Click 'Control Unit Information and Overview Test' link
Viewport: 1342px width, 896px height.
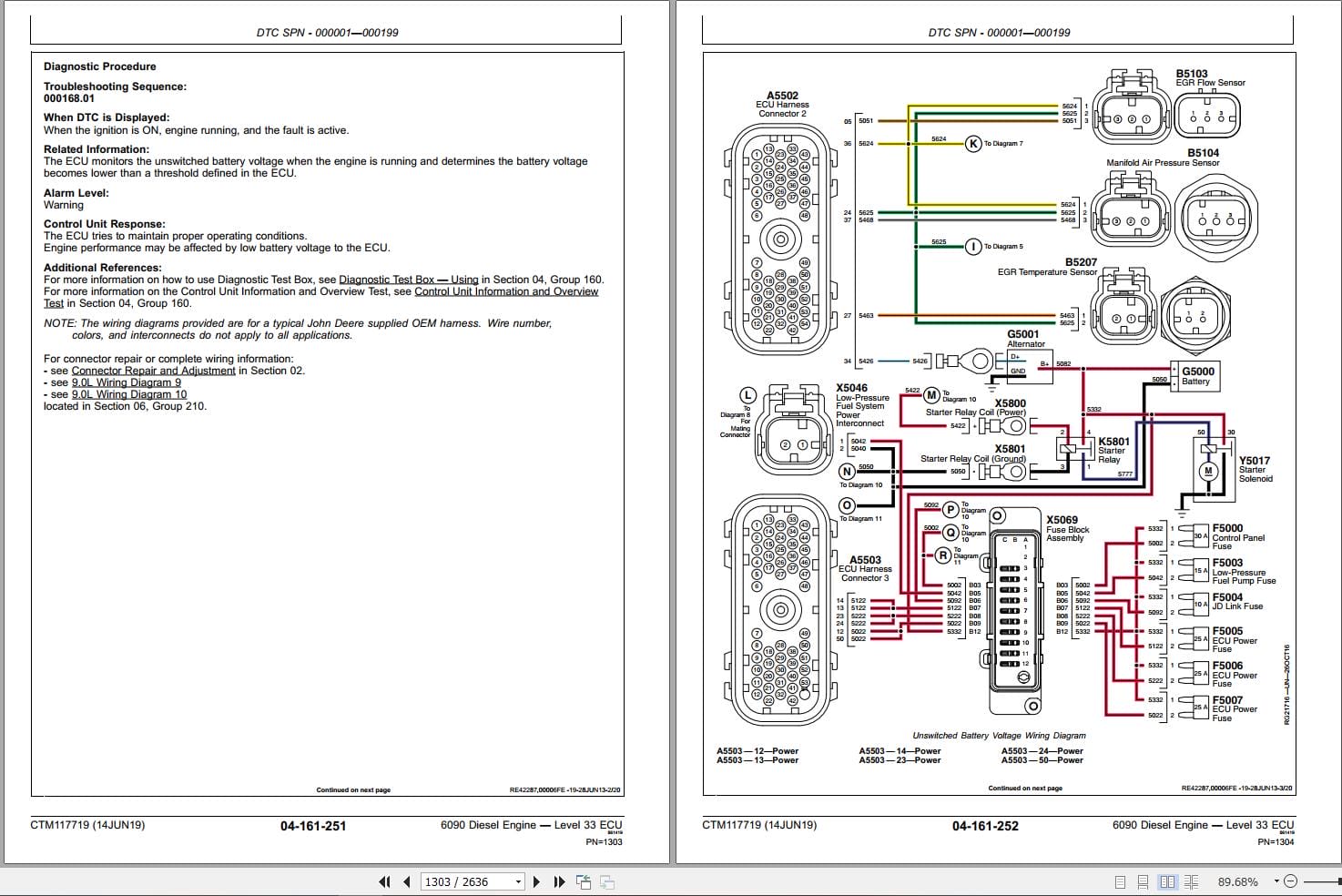506,291
